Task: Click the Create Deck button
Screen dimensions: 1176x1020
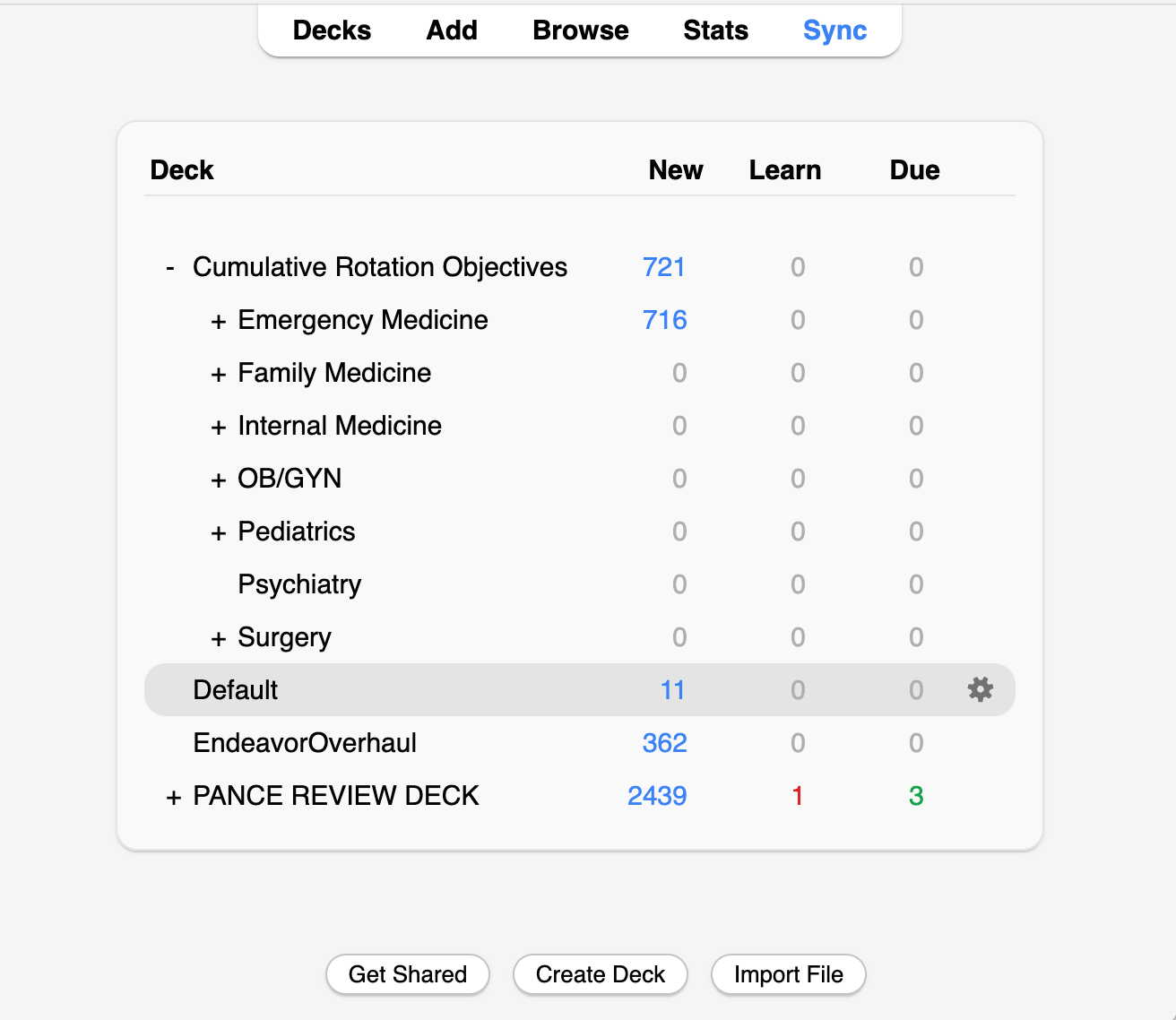Action: (601, 974)
